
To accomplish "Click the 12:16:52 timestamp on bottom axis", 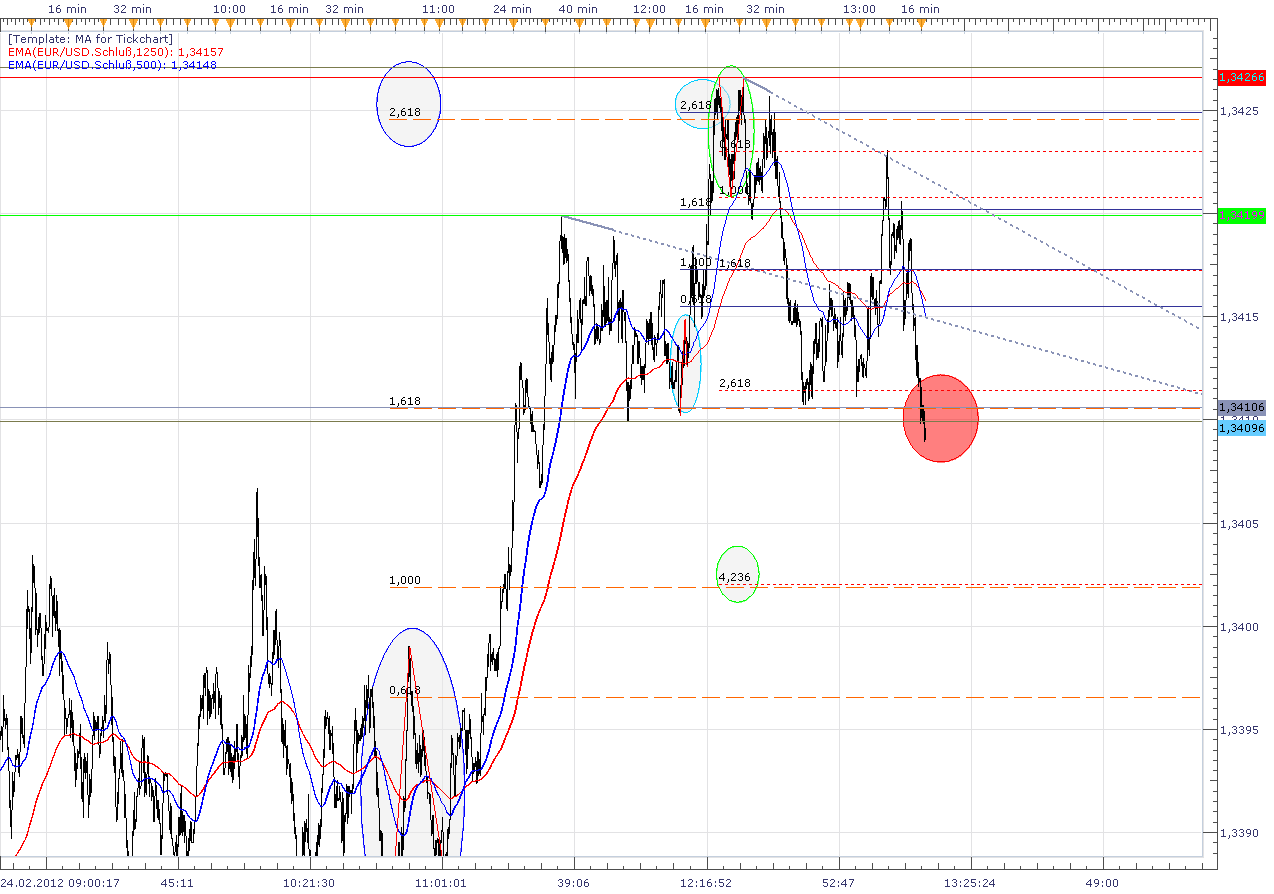I will [x=706, y=883].
